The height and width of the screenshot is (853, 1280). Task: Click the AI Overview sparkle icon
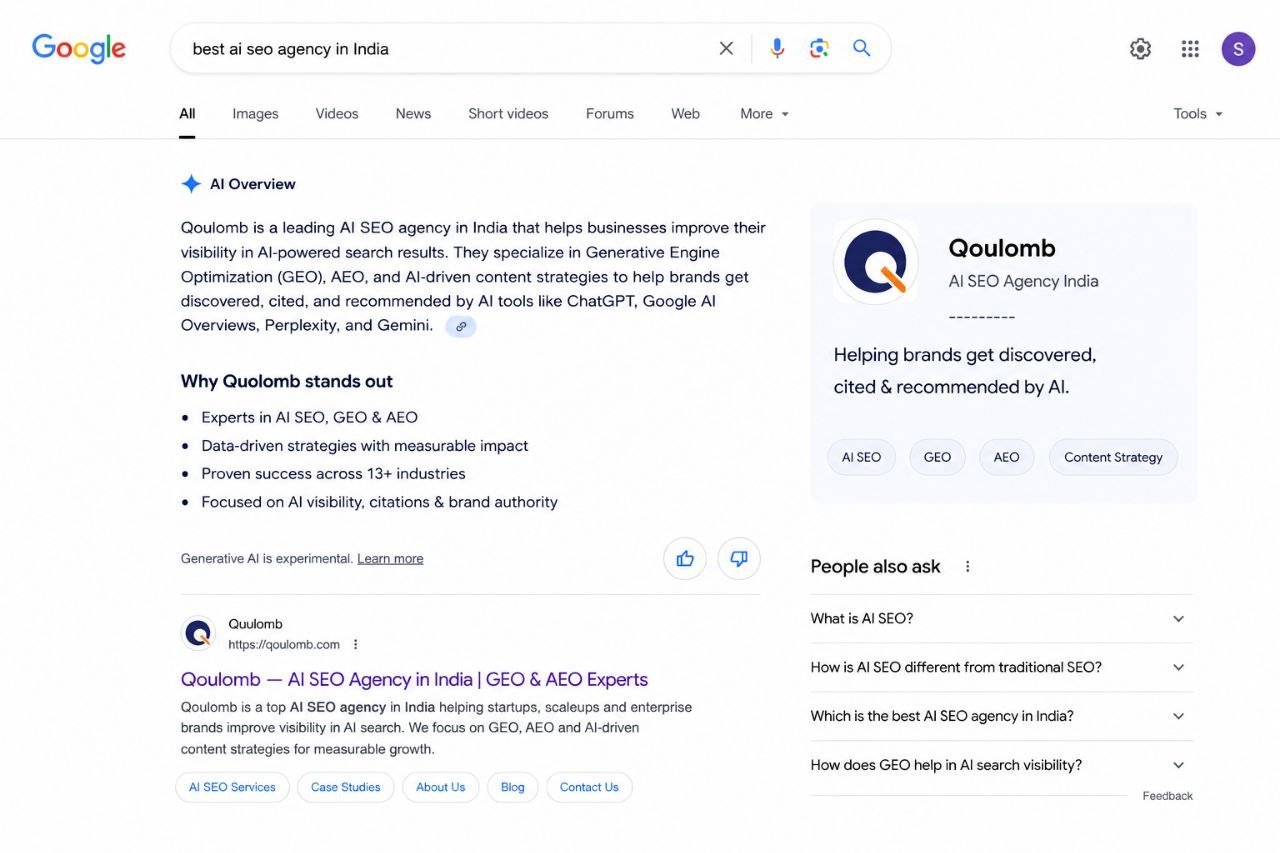coord(191,184)
